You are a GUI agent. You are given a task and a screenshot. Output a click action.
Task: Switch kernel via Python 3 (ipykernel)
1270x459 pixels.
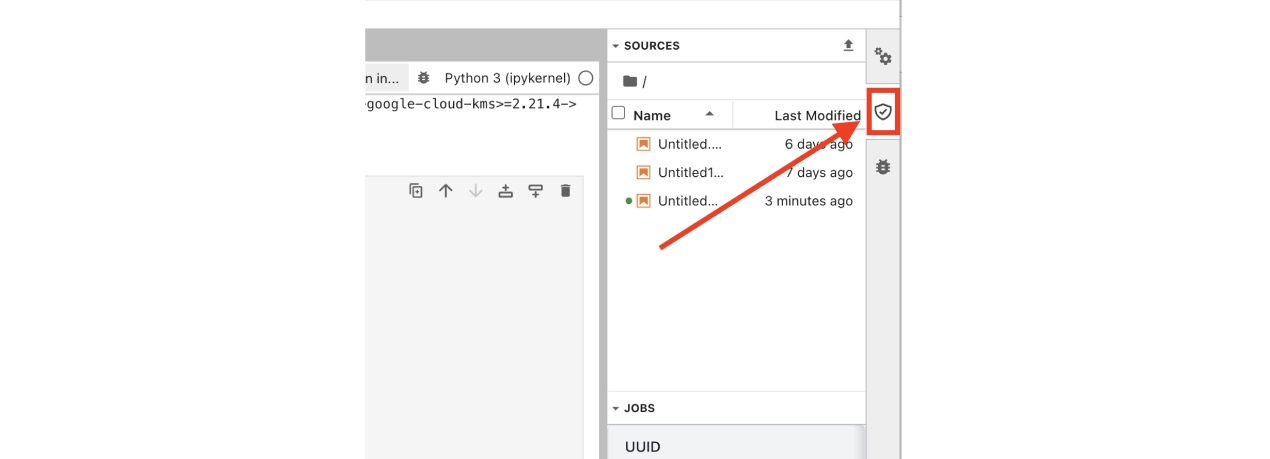tap(507, 78)
